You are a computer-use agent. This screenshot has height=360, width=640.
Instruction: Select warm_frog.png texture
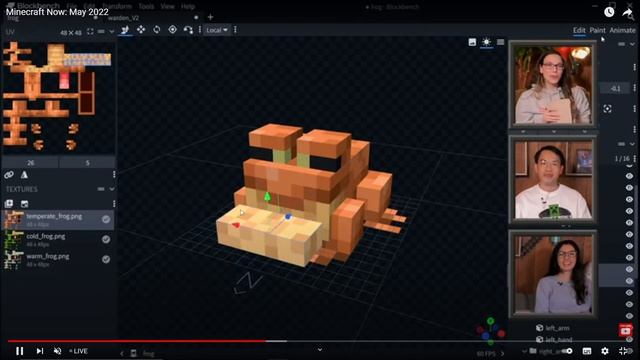58,260
